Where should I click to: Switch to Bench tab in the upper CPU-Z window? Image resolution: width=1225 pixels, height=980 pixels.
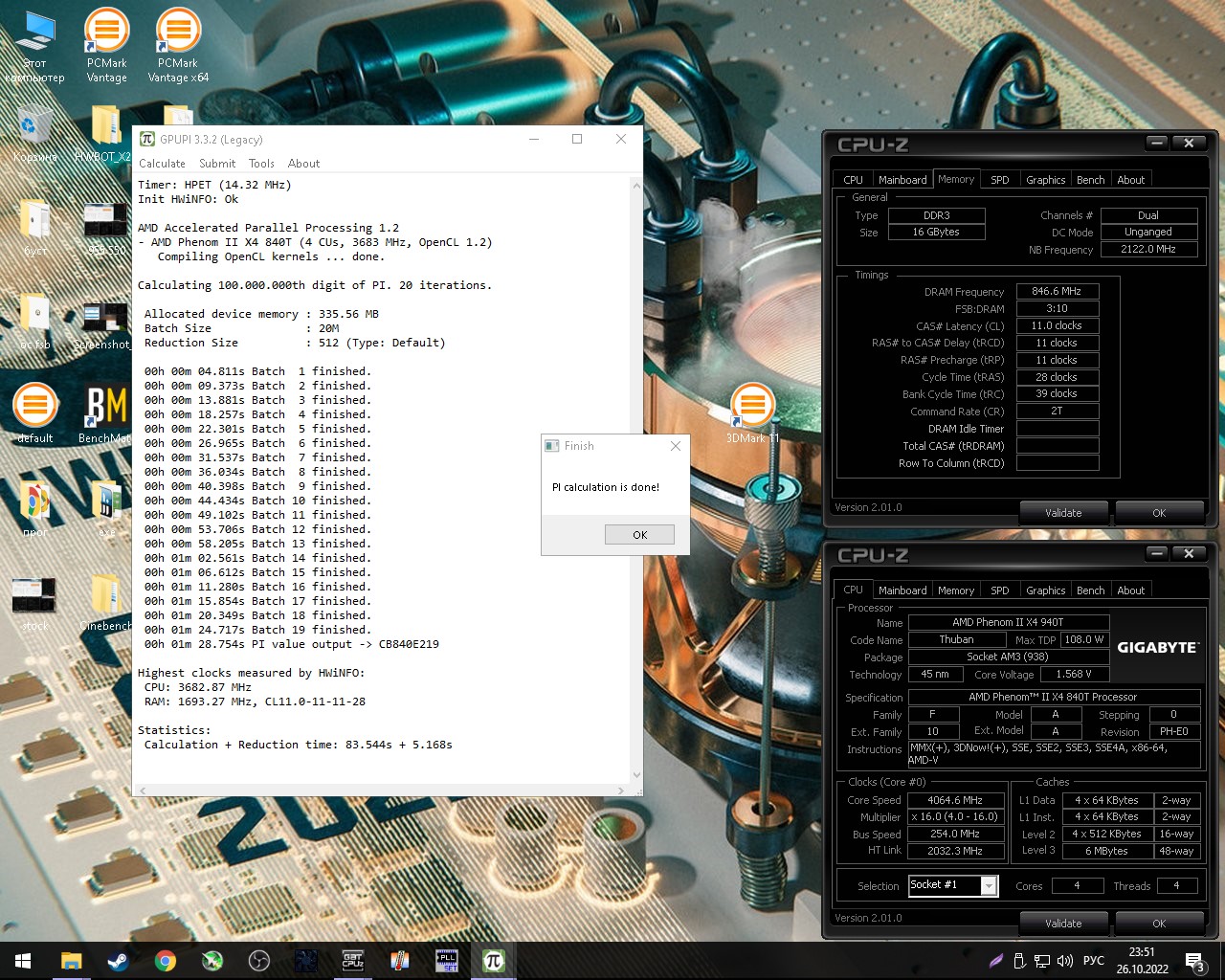point(1090,180)
